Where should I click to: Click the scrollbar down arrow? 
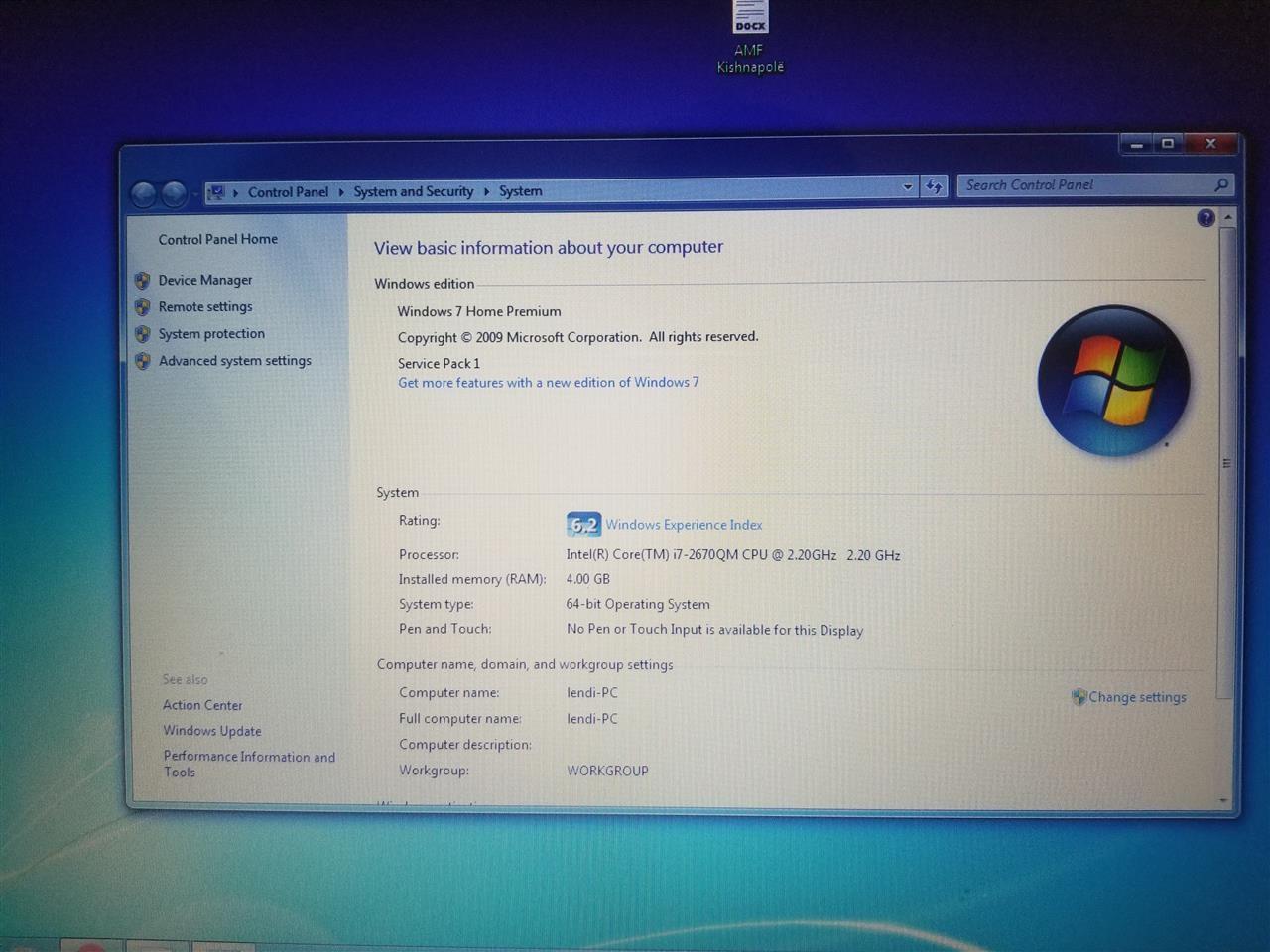click(x=1223, y=799)
